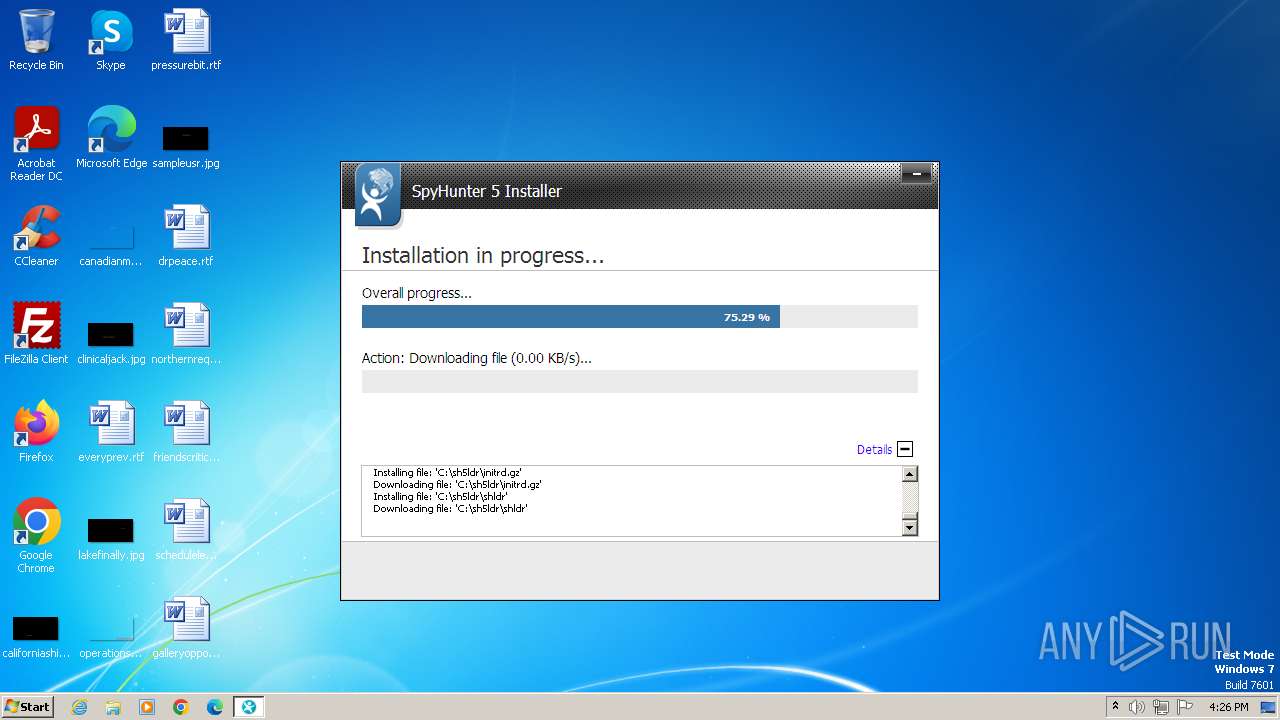This screenshot has height=720, width=1280.
Task: Minimize the SpyHunter 5 Installer window
Action: [x=916, y=174]
